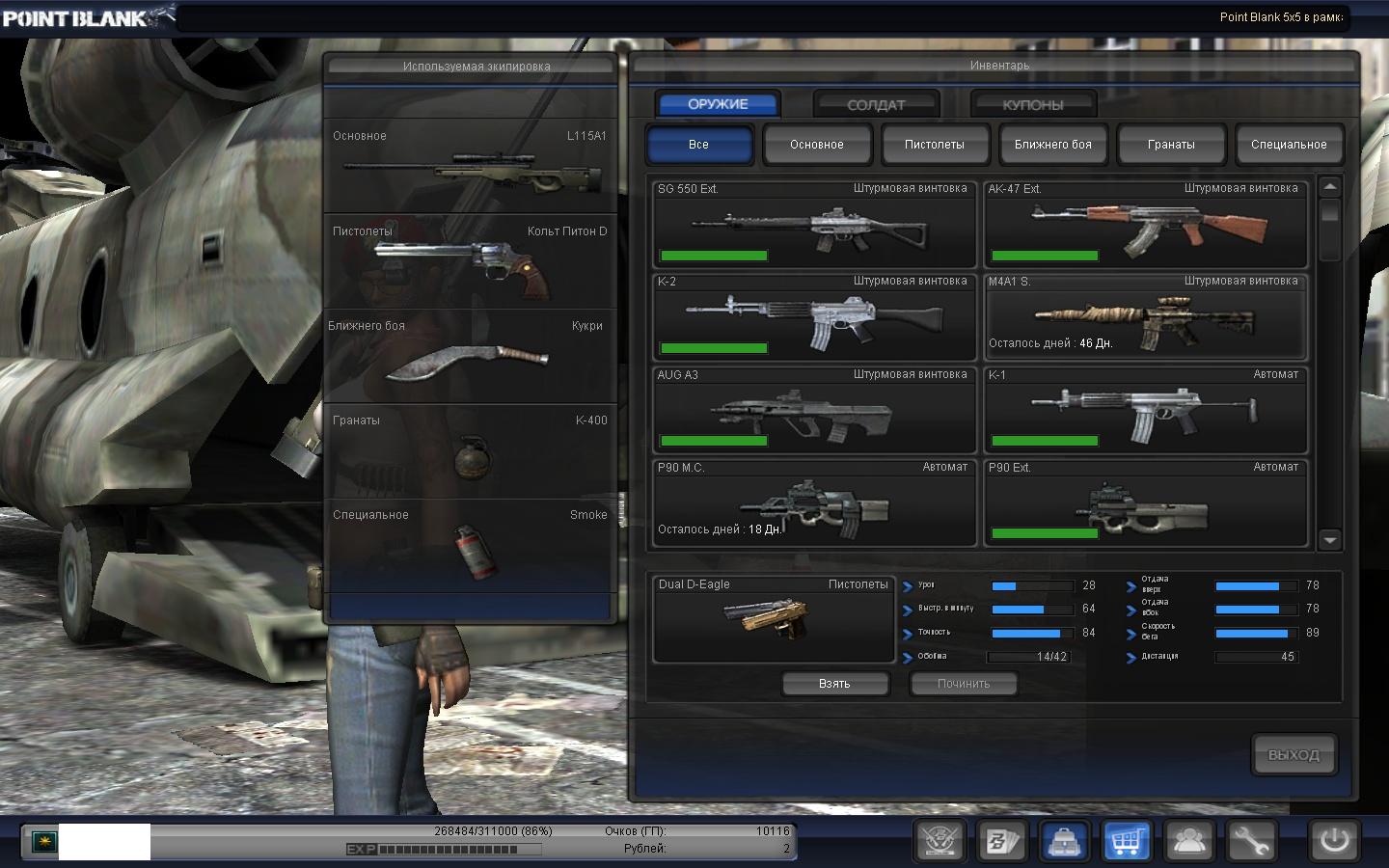Click the Взять button
The width and height of the screenshot is (1389, 868).
click(834, 684)
